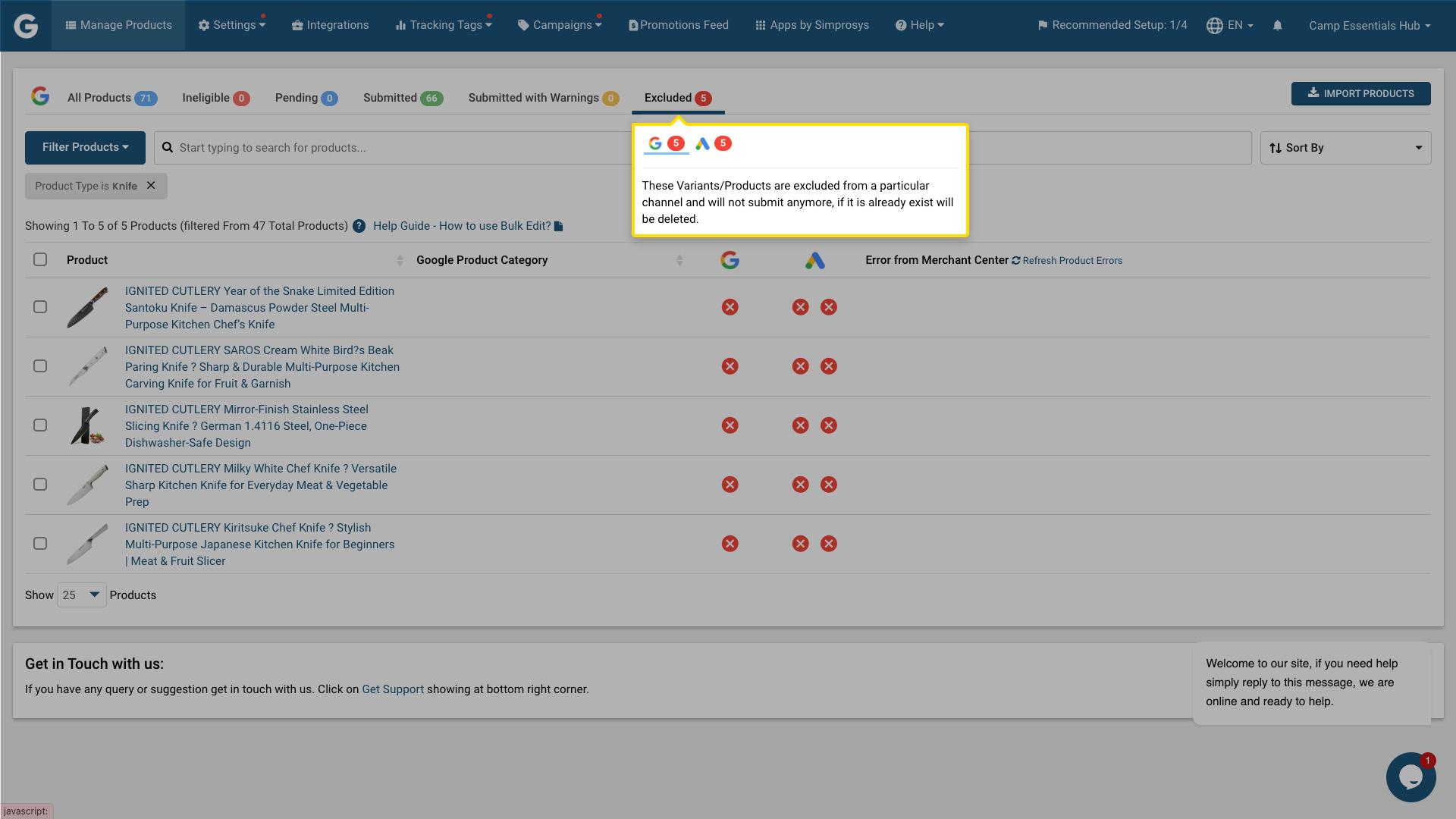The height and width of the screenshot is (819, 1456).
Task: Check the checkbox for the Kiritsuke Chef Knife row
Action: (x=40, y=544)
